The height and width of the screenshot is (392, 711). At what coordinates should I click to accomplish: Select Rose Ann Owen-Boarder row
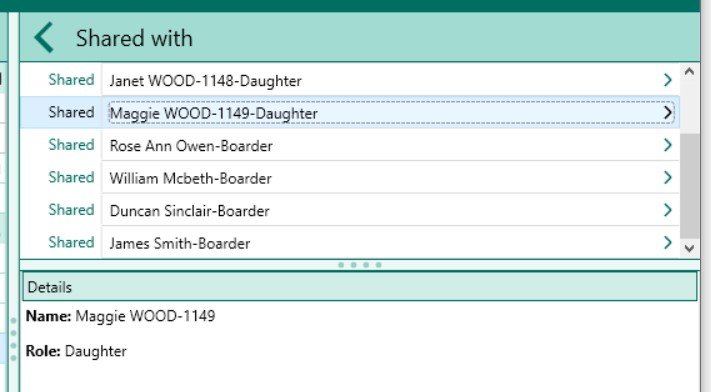[350, 145]
